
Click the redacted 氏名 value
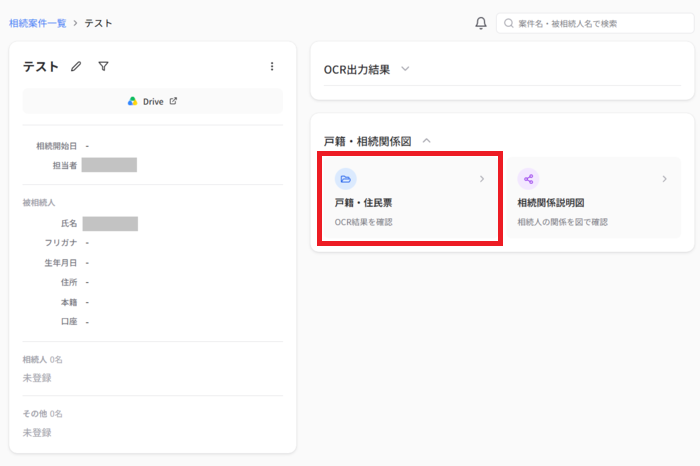(x=110, y=224)
